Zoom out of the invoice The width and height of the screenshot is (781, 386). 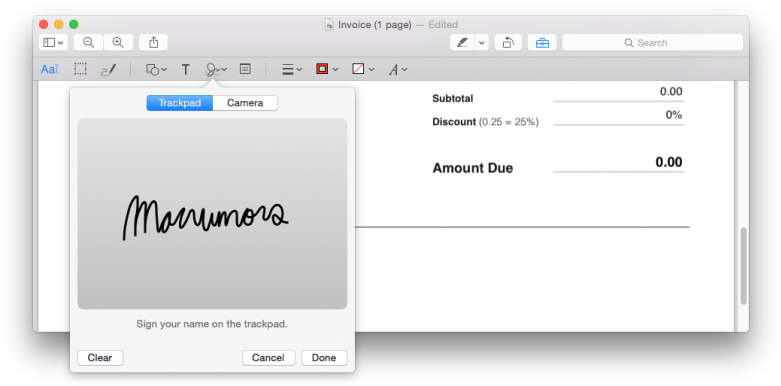point(89,43)
